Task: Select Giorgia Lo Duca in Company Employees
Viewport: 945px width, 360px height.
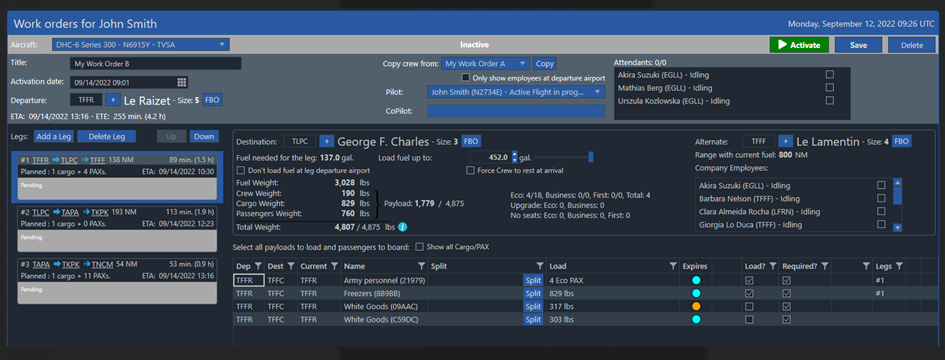Action: click(x=881, y=224)
